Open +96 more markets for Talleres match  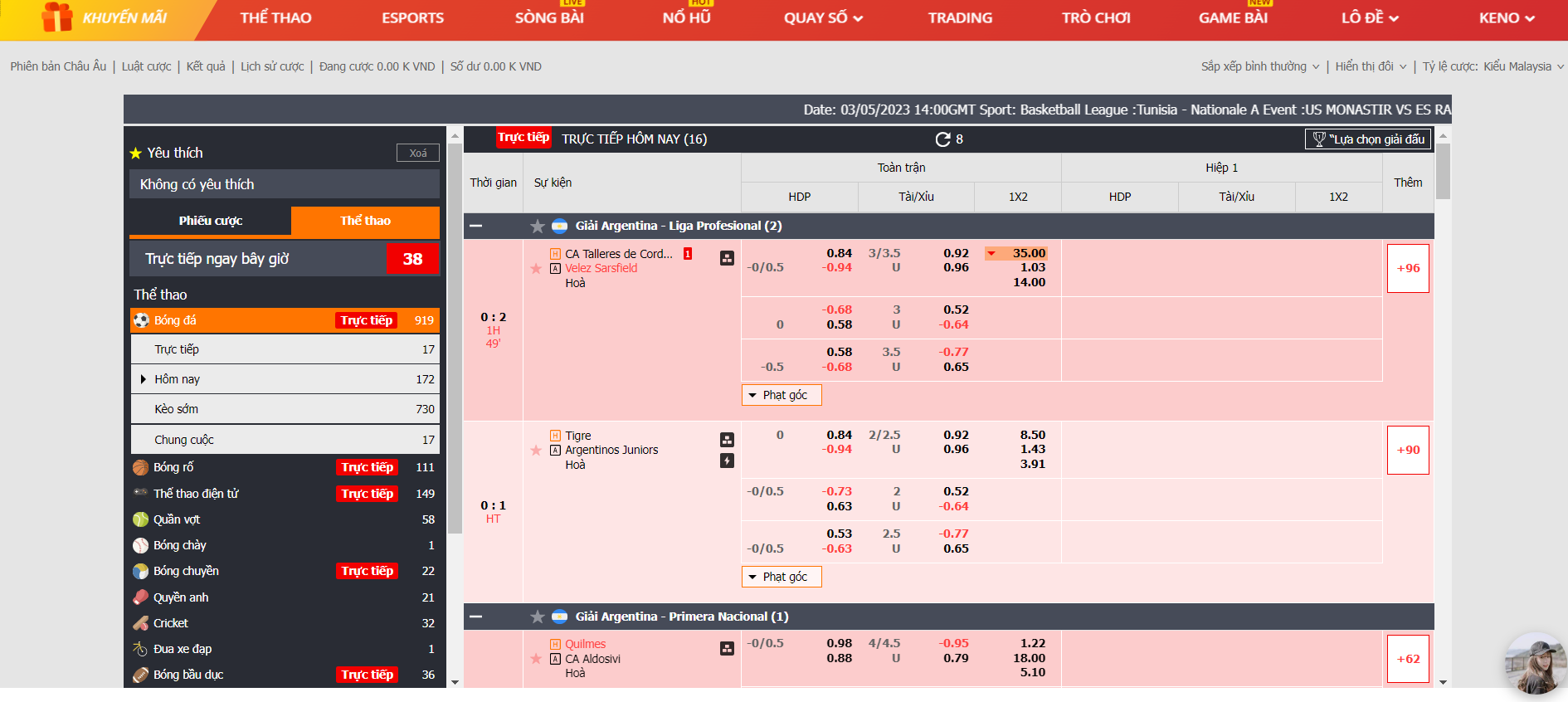pyautogui.click(x=1408, y=268)
